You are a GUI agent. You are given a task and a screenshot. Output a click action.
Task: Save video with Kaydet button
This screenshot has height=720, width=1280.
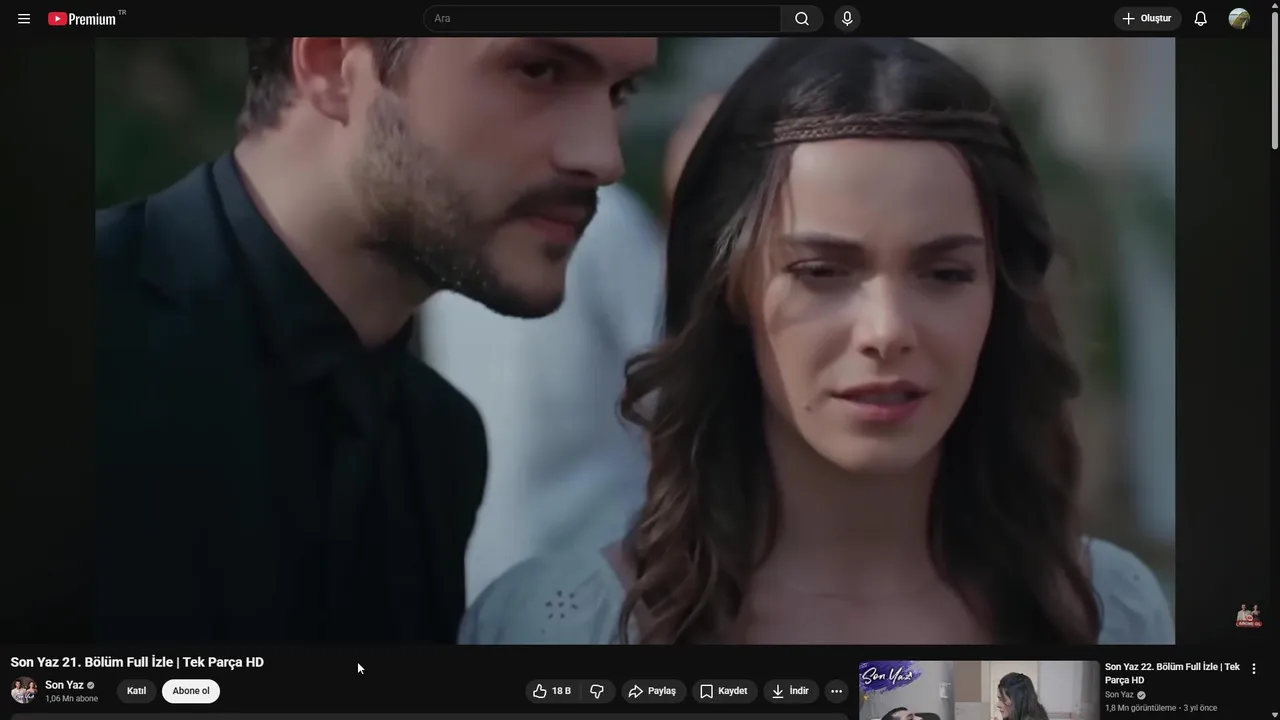coord(724,691)
